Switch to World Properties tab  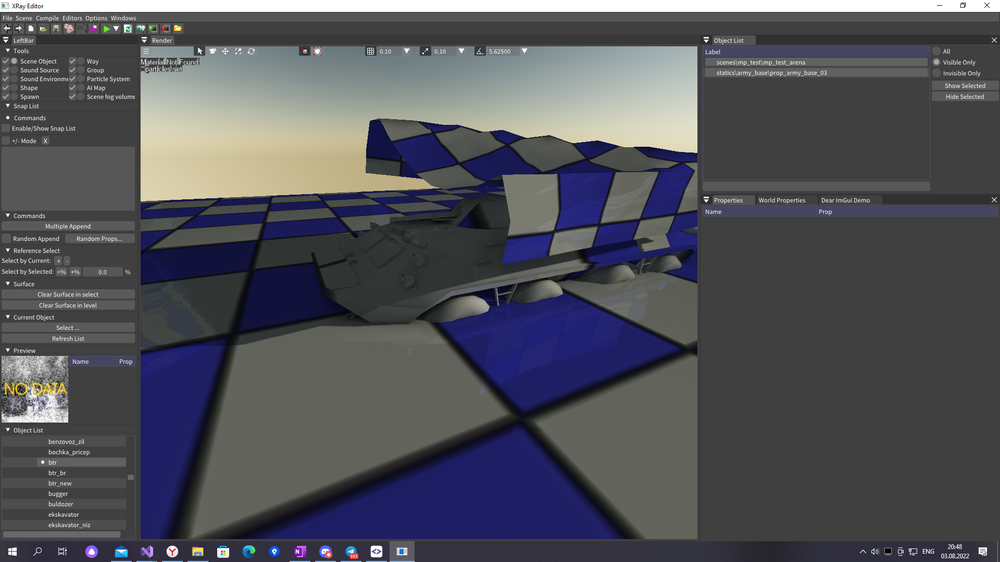(x=781, y=200)
